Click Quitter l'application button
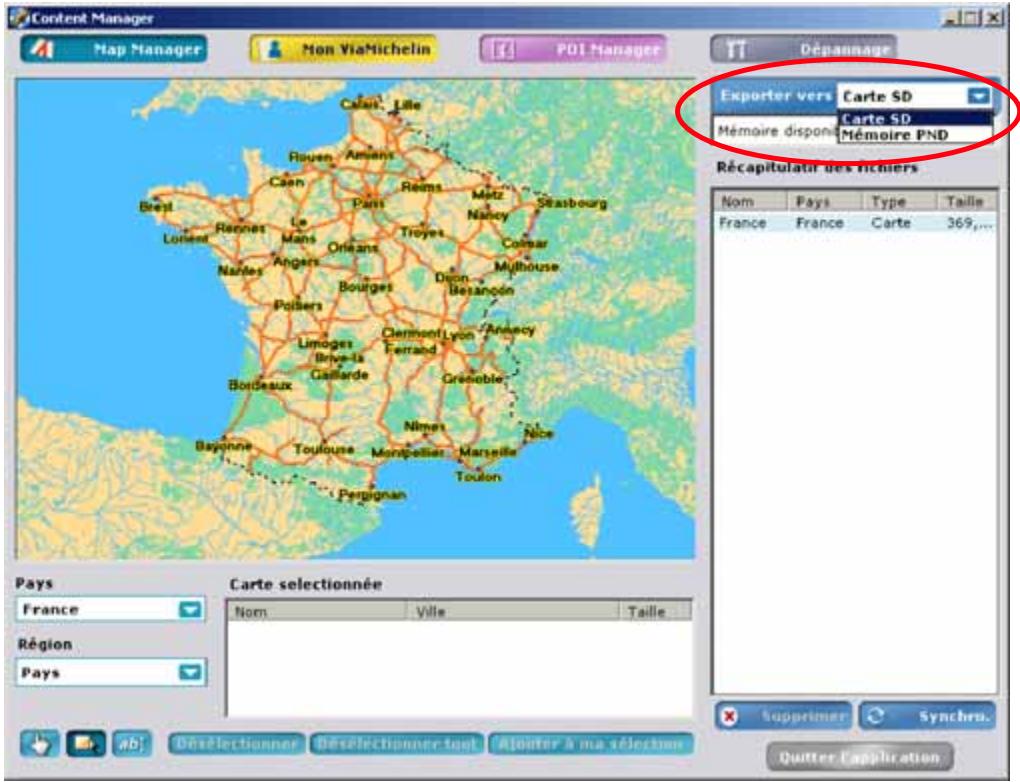Image resolution: width=1020 pixels, height=782 pixels. (x=859, y=757)
